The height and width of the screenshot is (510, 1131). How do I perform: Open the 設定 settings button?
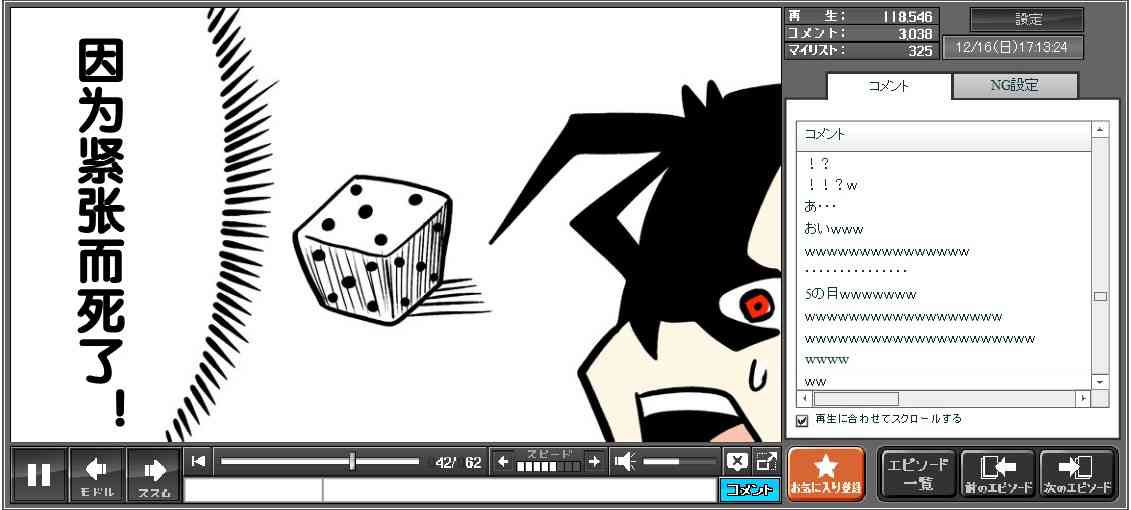(1027, 20)
